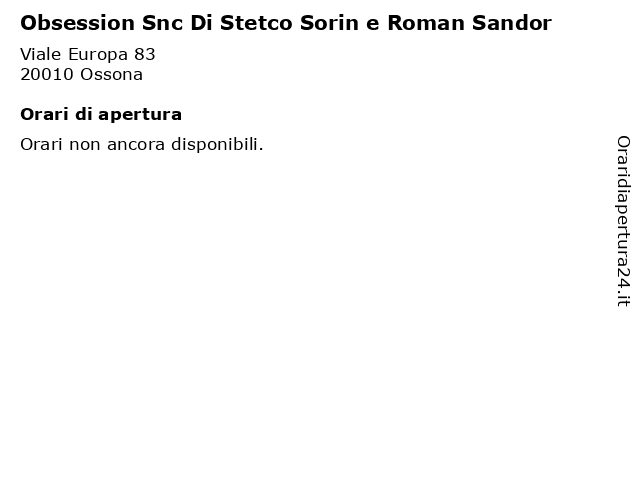Image resolution: width=640 pixels, height=480 pixels.
Task: Click the "Orari non ancora disponibili." message
Action: [142, 145]
